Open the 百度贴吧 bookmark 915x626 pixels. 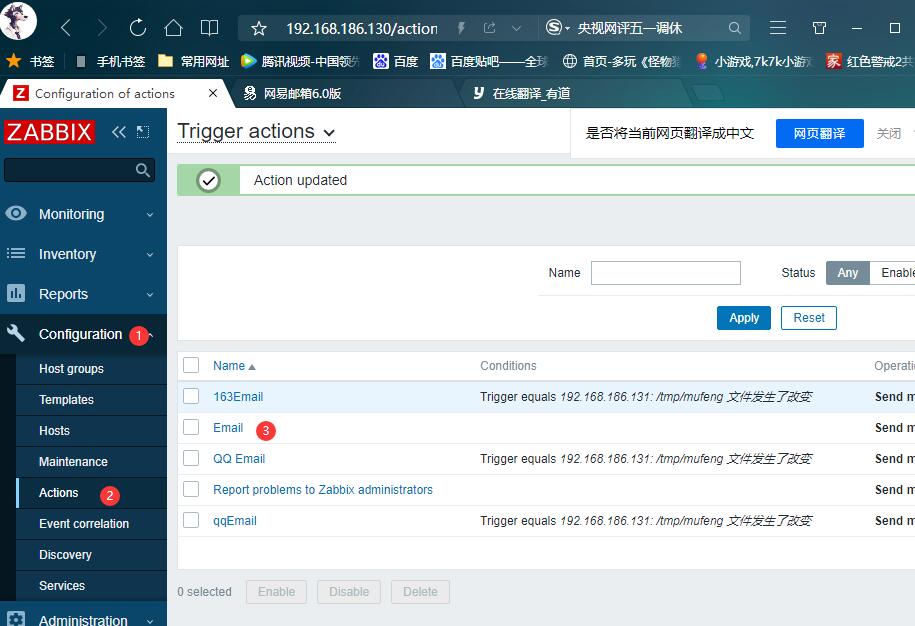click(x=489, y=61)
